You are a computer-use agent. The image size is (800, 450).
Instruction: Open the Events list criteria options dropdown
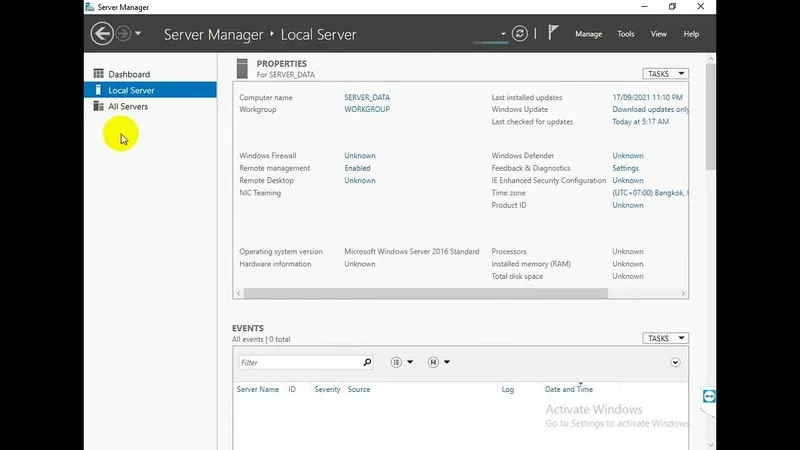click(402, 362)
